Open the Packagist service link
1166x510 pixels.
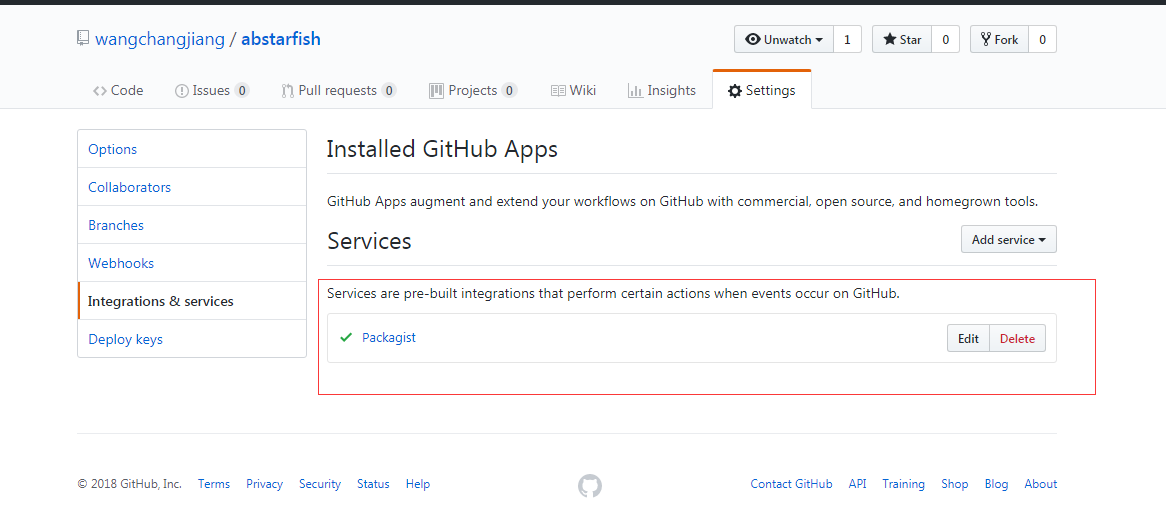point(388,338)
